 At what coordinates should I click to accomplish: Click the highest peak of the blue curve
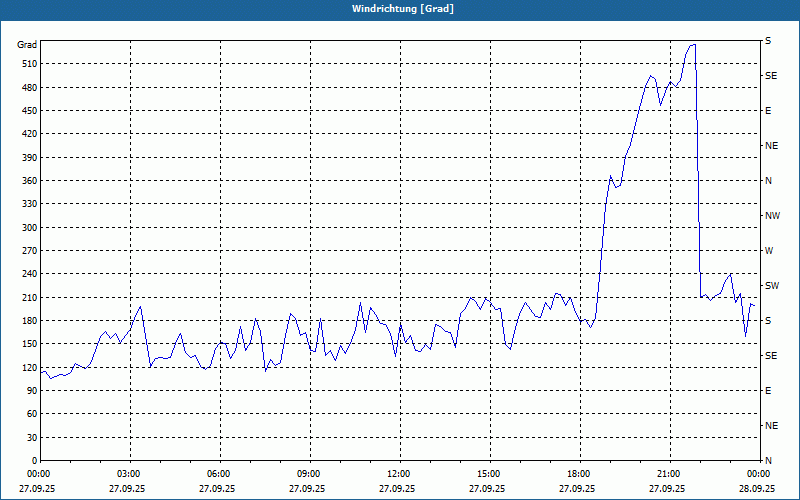coord(692,44)
